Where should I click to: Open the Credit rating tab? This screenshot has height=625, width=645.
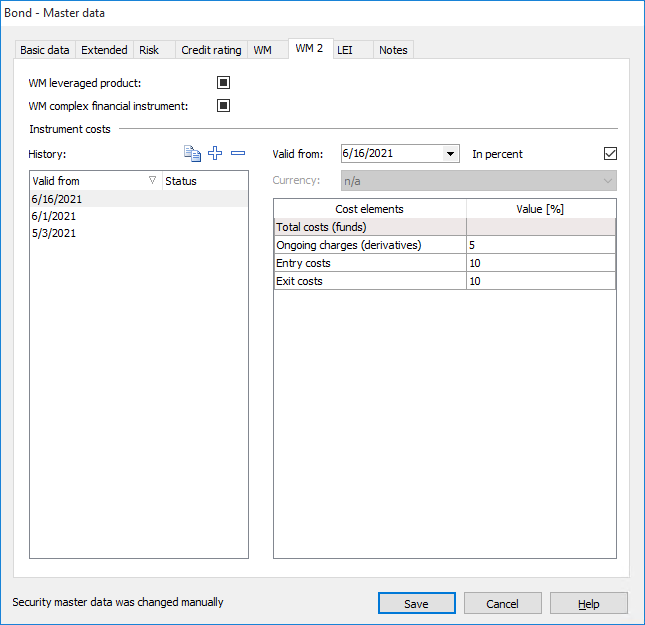click(211, 50)
